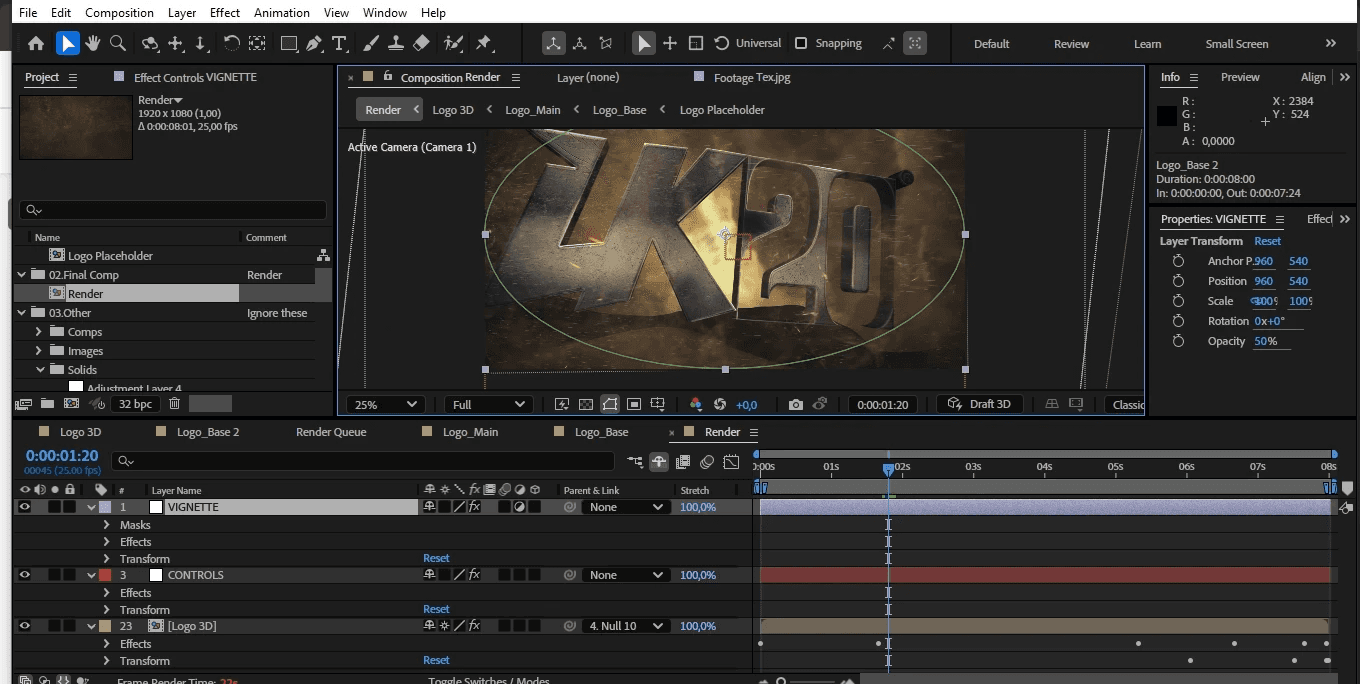Toggle visibility of CONTROLS layer
This screenshot has width=1360, height=684.
point(25,575)
